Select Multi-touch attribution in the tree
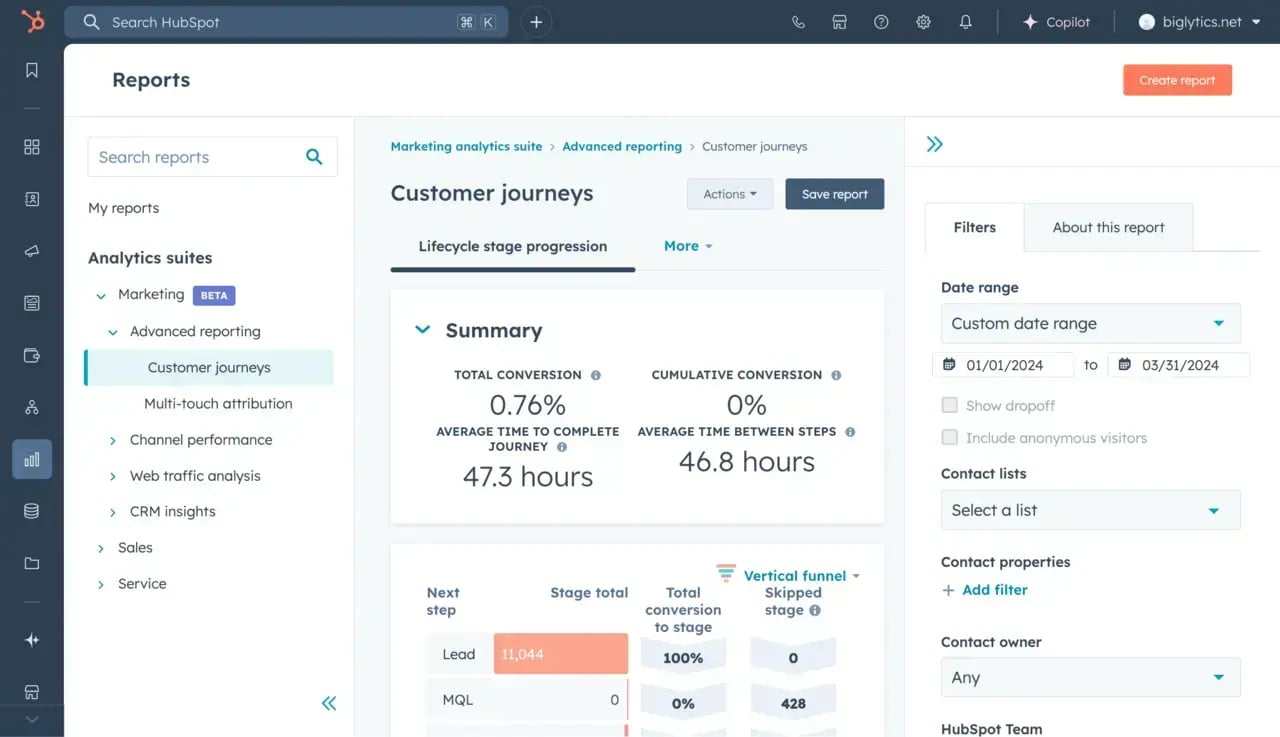Viewport: 1280px width, 737px height. [x=218, y=403]
